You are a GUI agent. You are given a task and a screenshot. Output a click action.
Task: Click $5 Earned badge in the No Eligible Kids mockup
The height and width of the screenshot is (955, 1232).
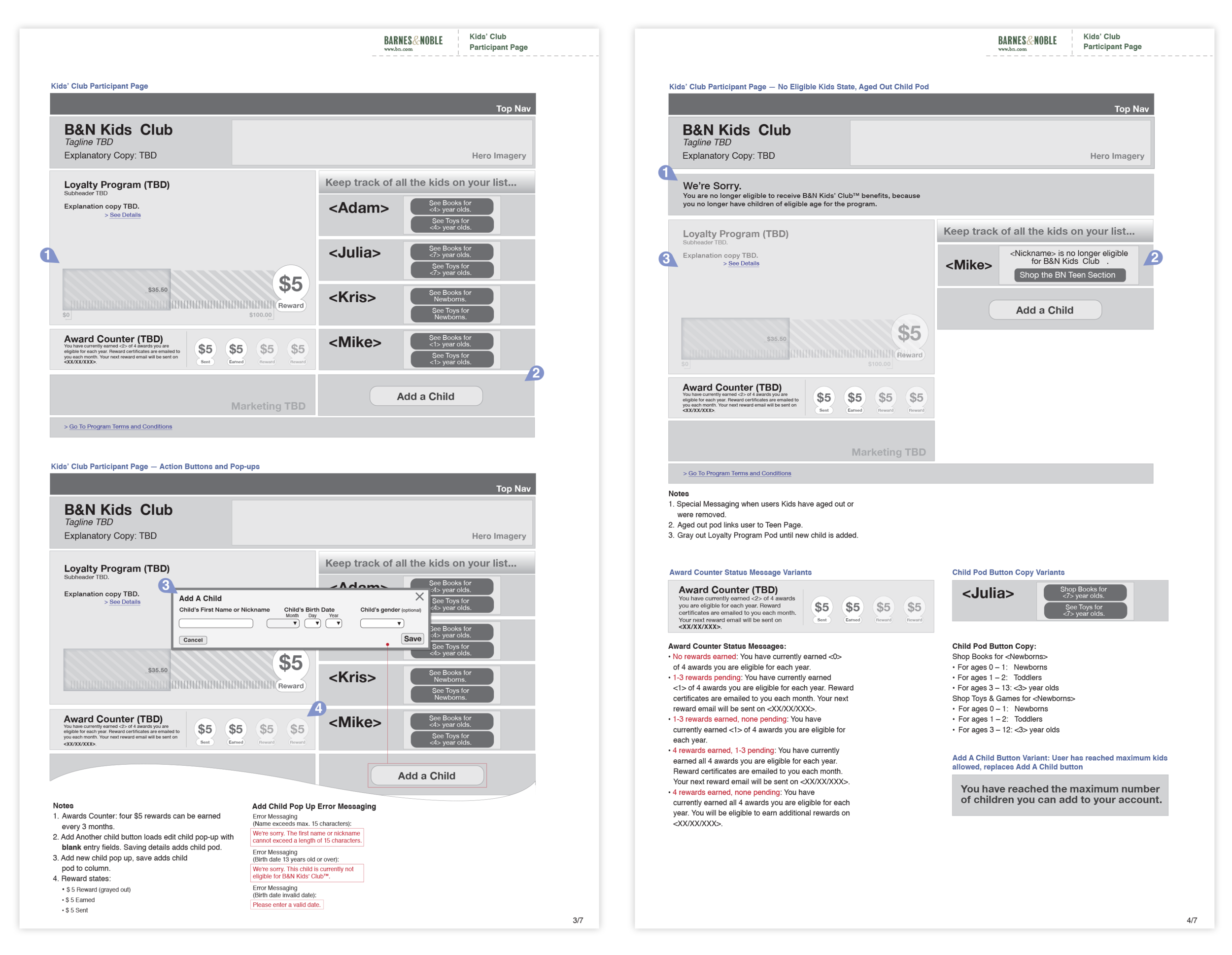point(855,400)
